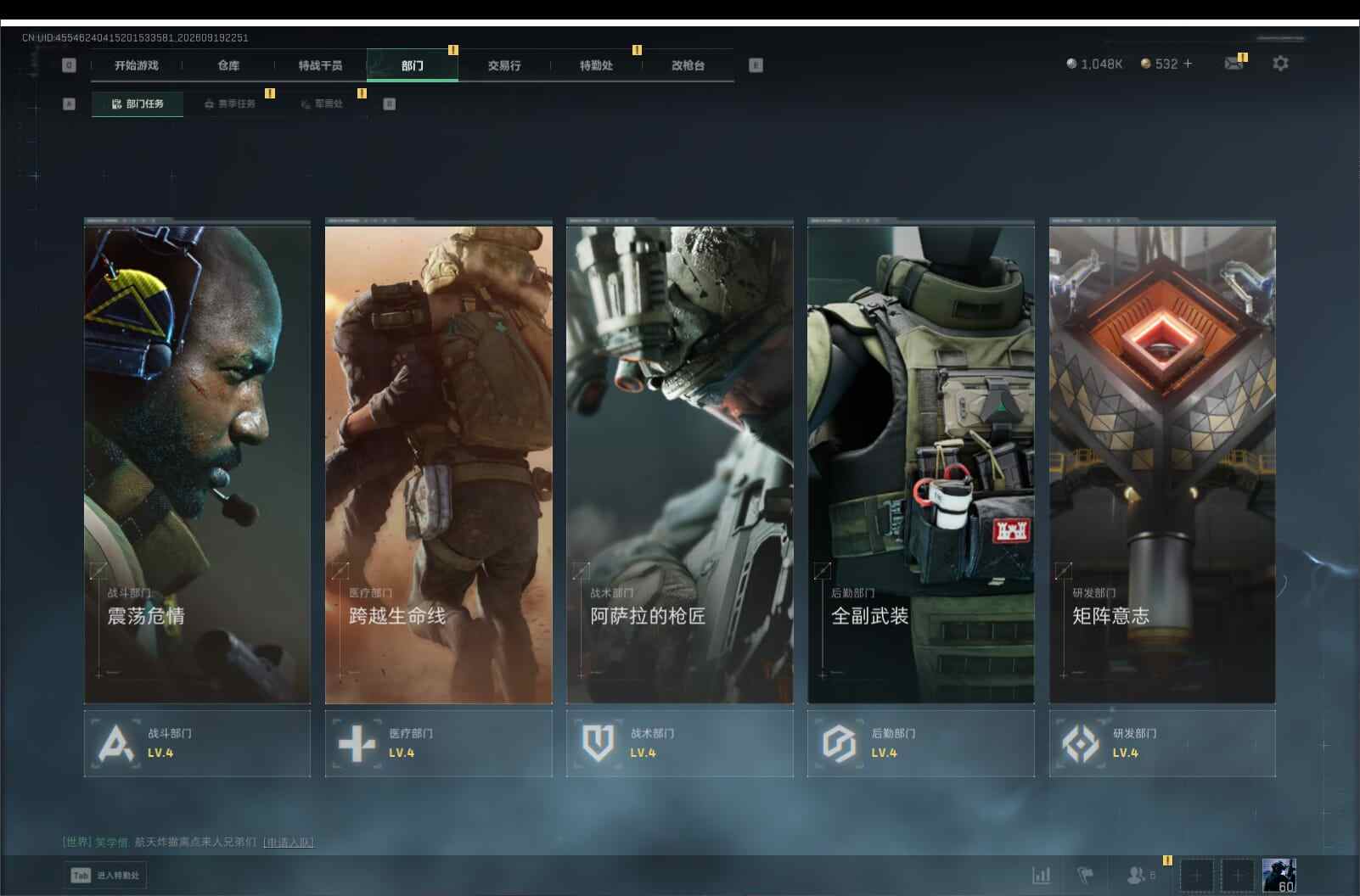Click the 医疗部门 cross icon

tap(357, 743)
